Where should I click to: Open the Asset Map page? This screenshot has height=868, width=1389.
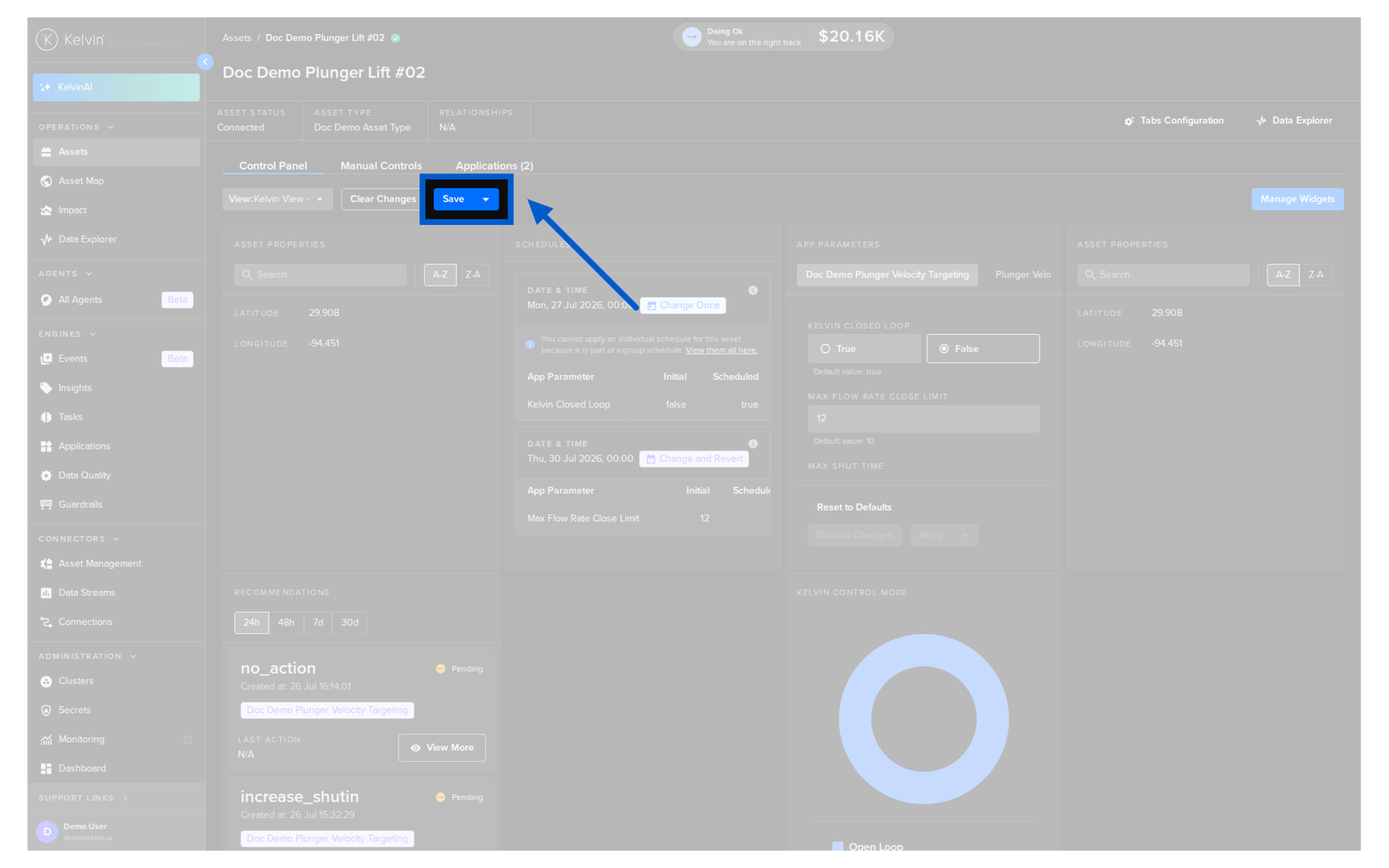coord(116,181)
